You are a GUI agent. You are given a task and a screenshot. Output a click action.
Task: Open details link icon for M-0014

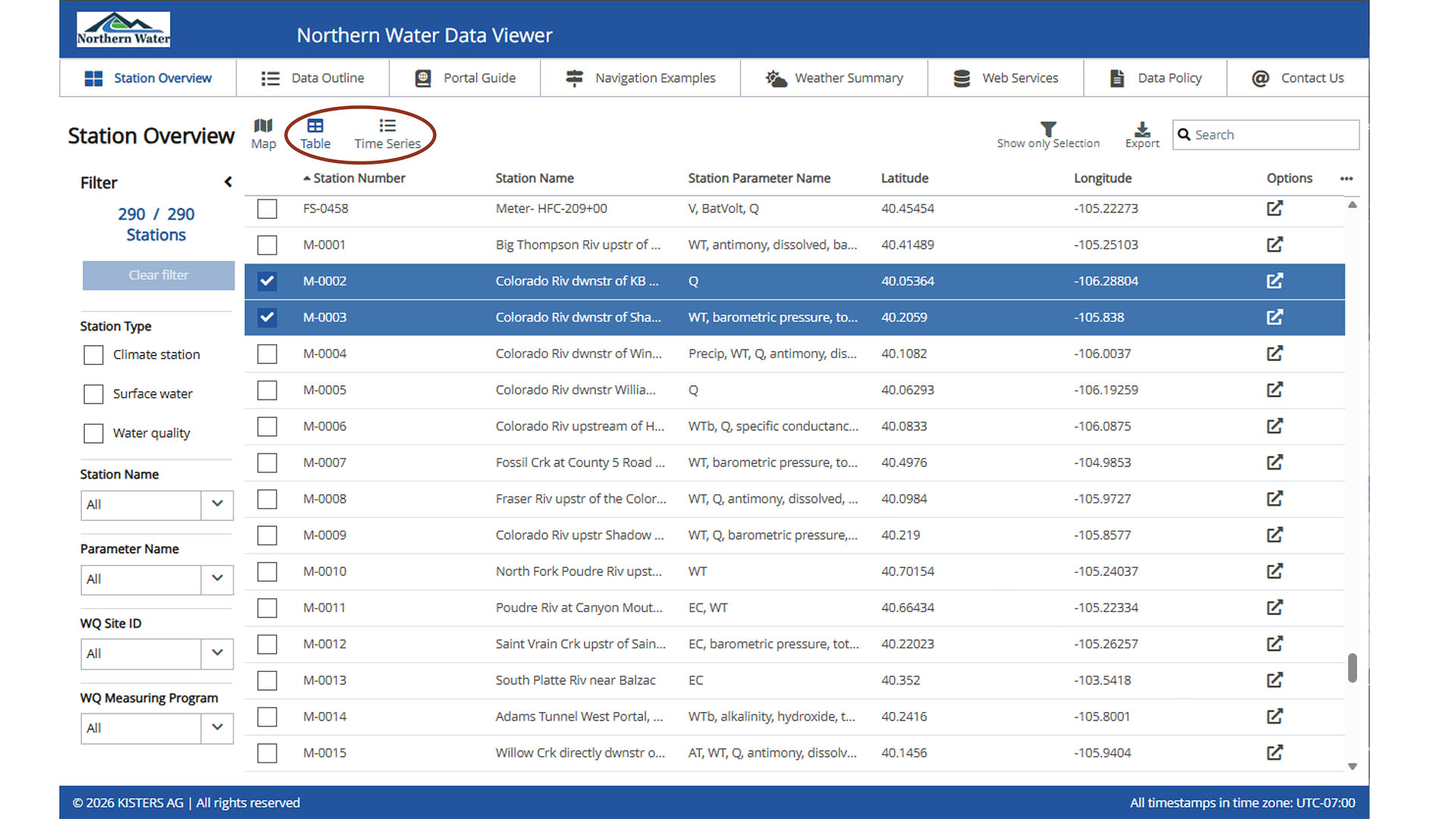pos(1275,717)
